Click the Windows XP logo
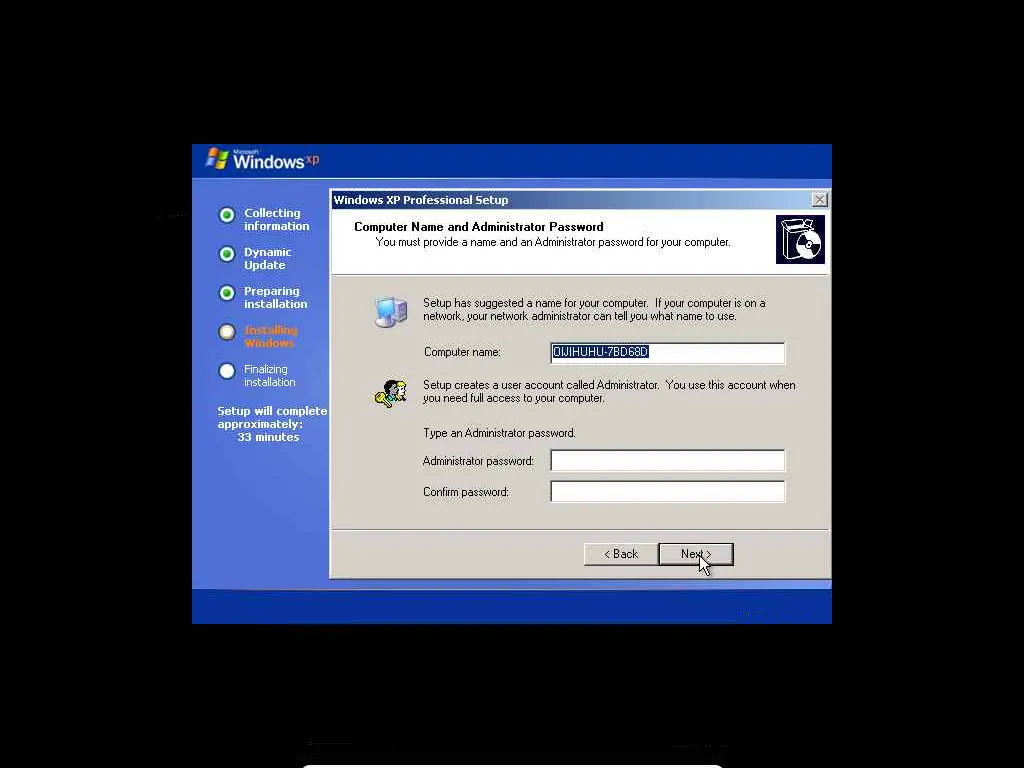 pyautogui.click(x=262, y=159)
